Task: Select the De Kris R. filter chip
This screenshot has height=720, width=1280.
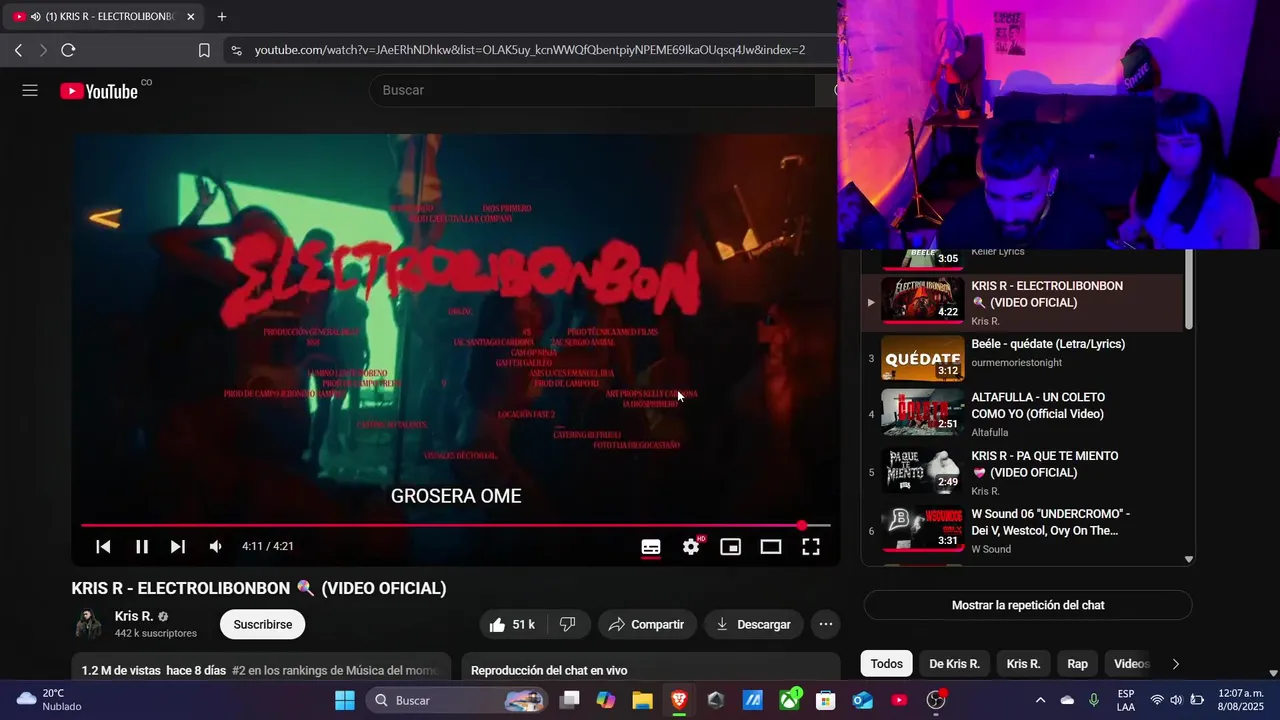Action: click(954, 664)
